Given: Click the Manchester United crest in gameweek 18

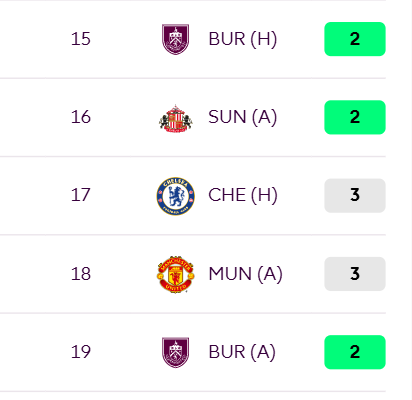Looking at the screenshot, I should tap(176, 274).
